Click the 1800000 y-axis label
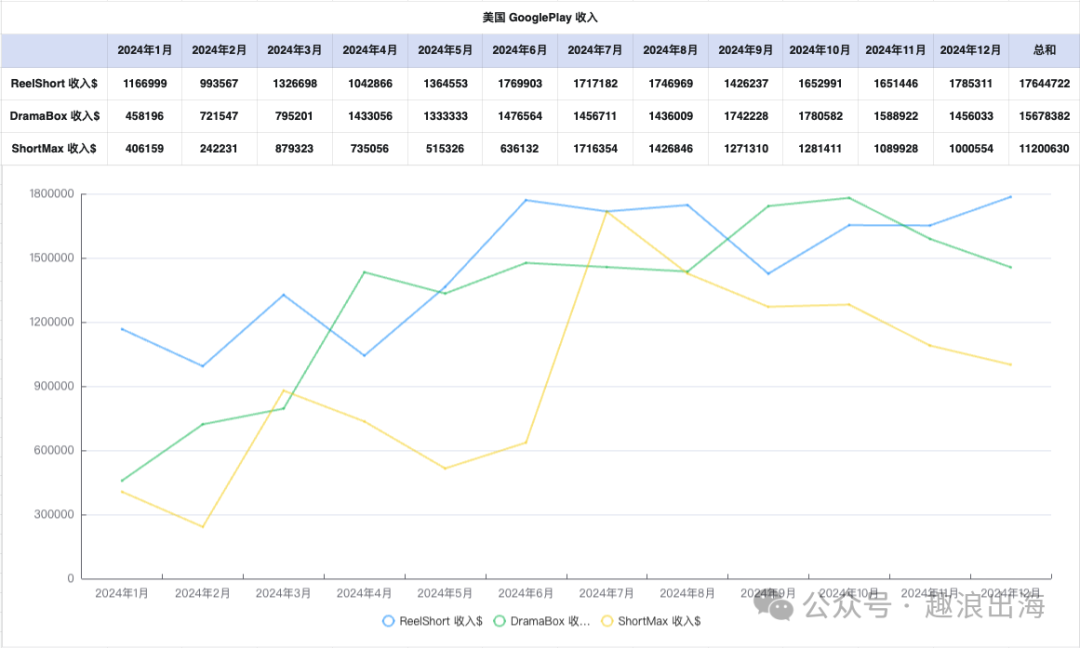Screen dimensions: 1080x648 (x=52, y=194)
